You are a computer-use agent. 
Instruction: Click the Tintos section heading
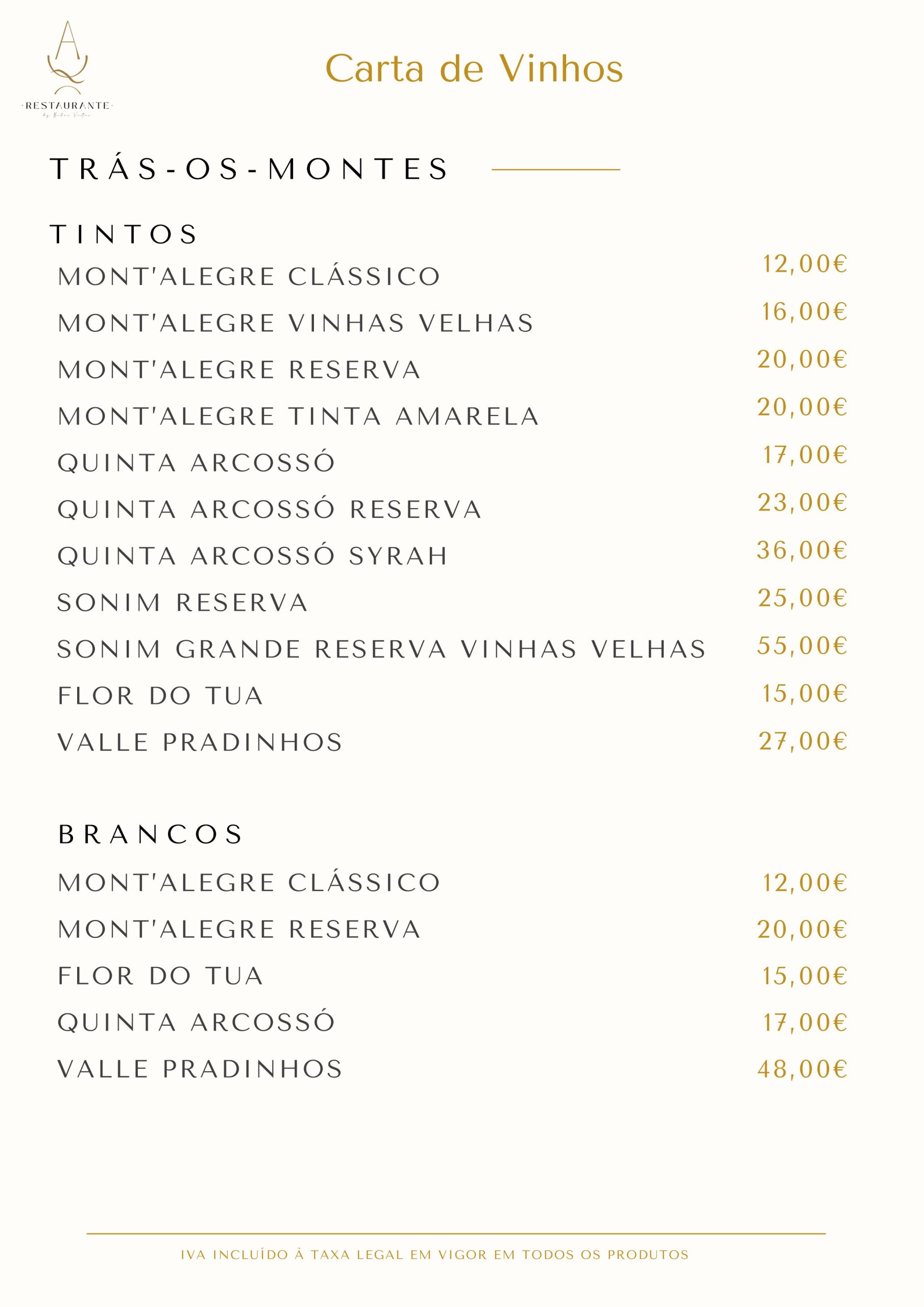[x=124, y=234]
